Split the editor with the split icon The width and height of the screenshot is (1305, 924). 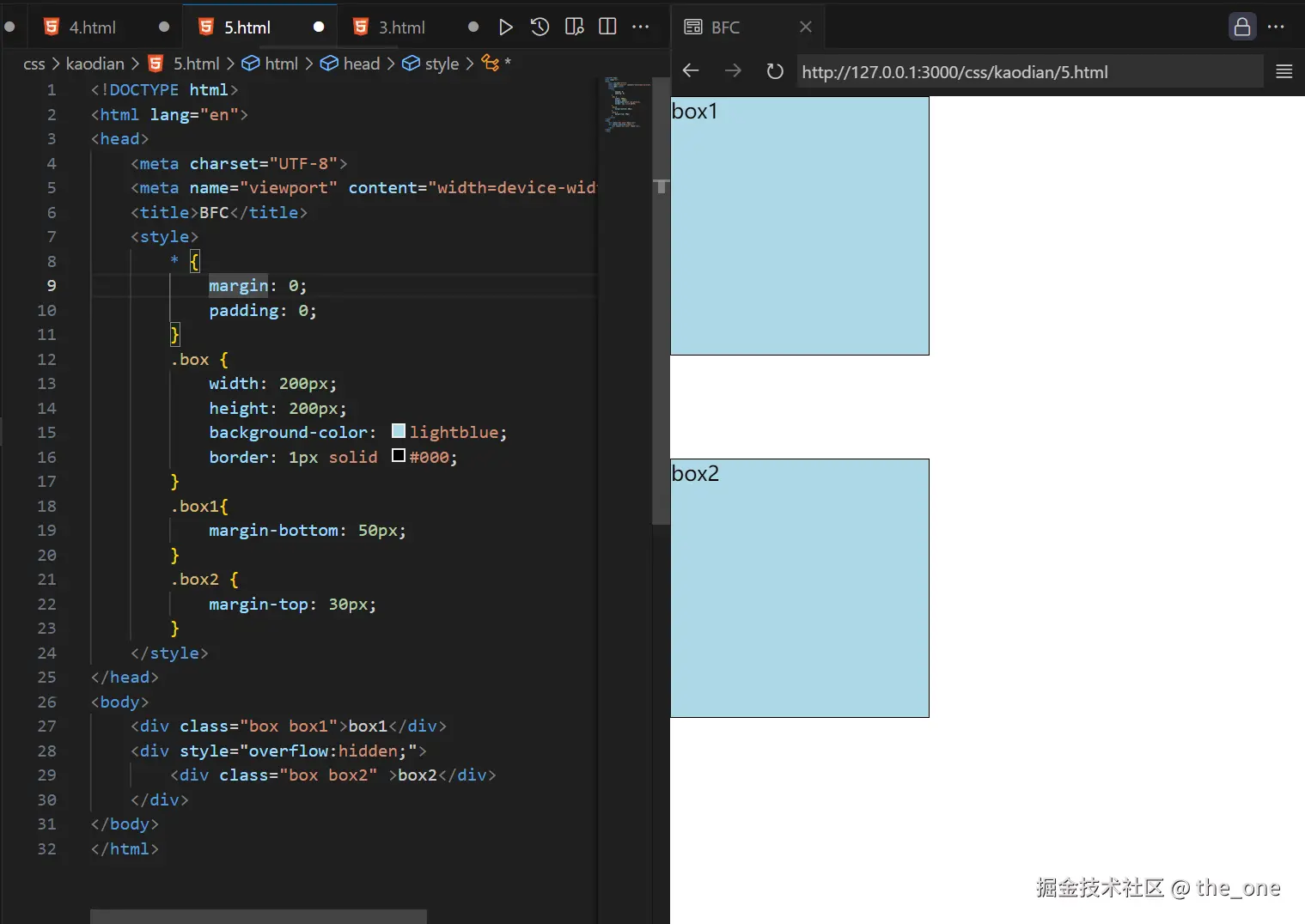(x=607, y=27)
